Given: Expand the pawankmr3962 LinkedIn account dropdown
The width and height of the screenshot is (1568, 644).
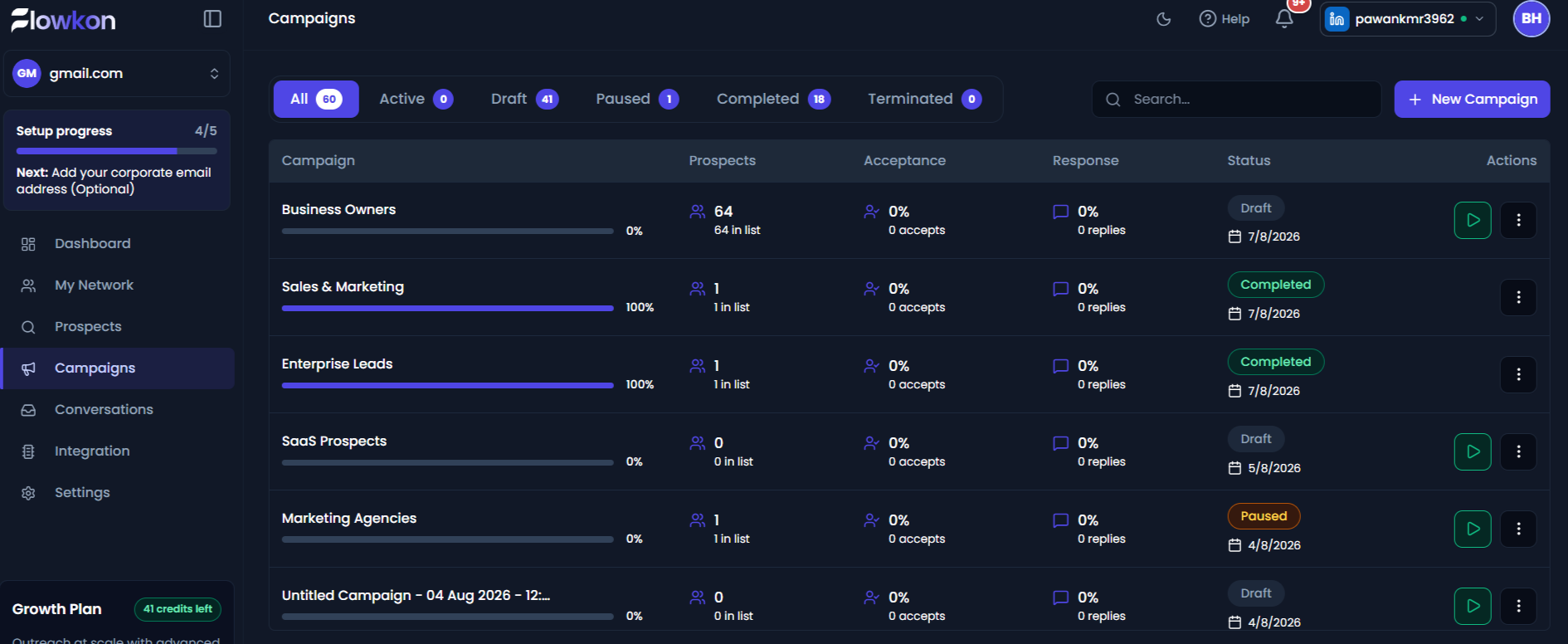Looking at the screenshot, I should click(1408, 19).
